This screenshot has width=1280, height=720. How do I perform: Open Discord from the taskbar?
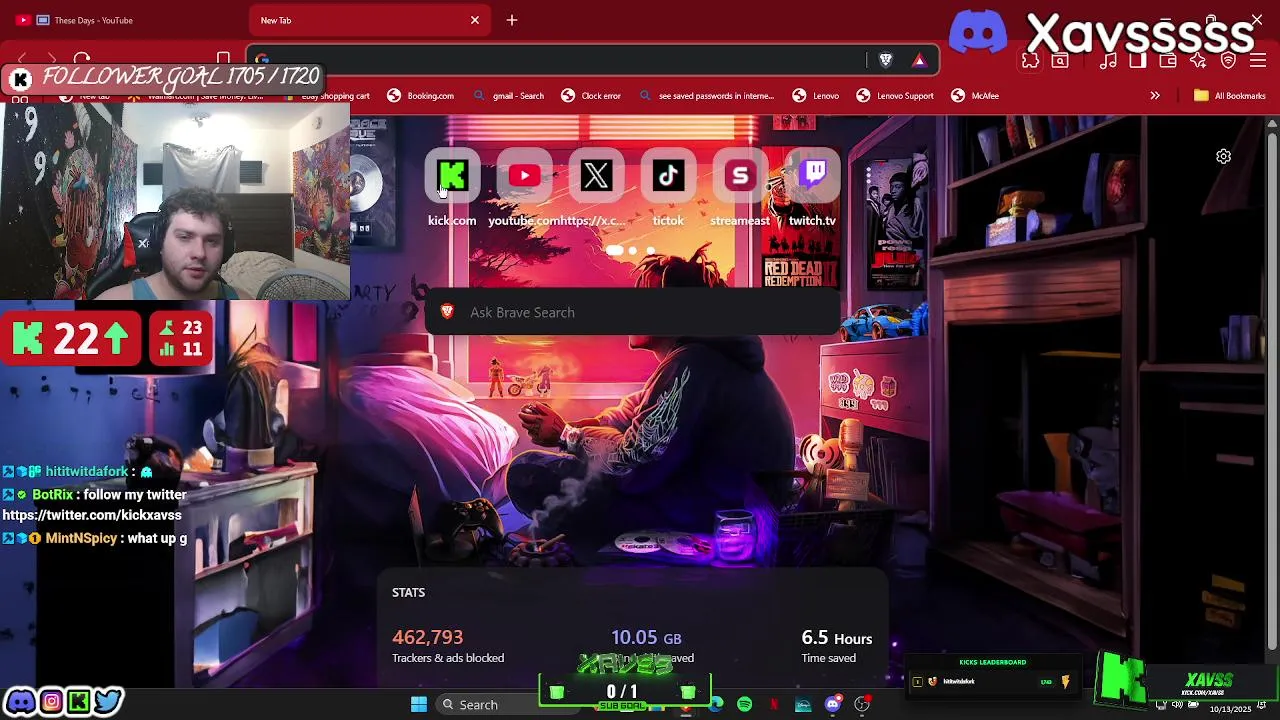click(x=832, y=705)
